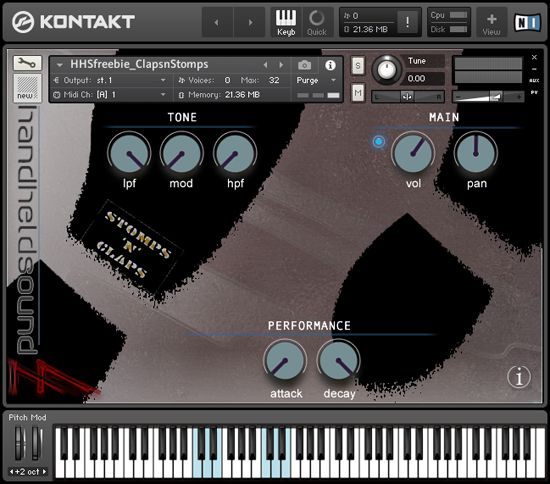The width and height of the screenshot is (550, 484).
Task: Toggle the Keyb on-screen keyboard
Action: 286,22
